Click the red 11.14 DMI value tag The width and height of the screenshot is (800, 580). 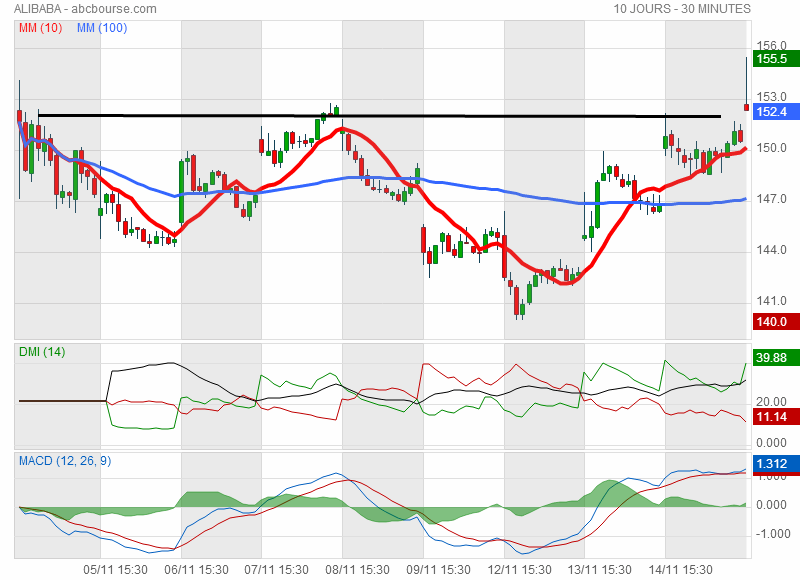point(776,417)
